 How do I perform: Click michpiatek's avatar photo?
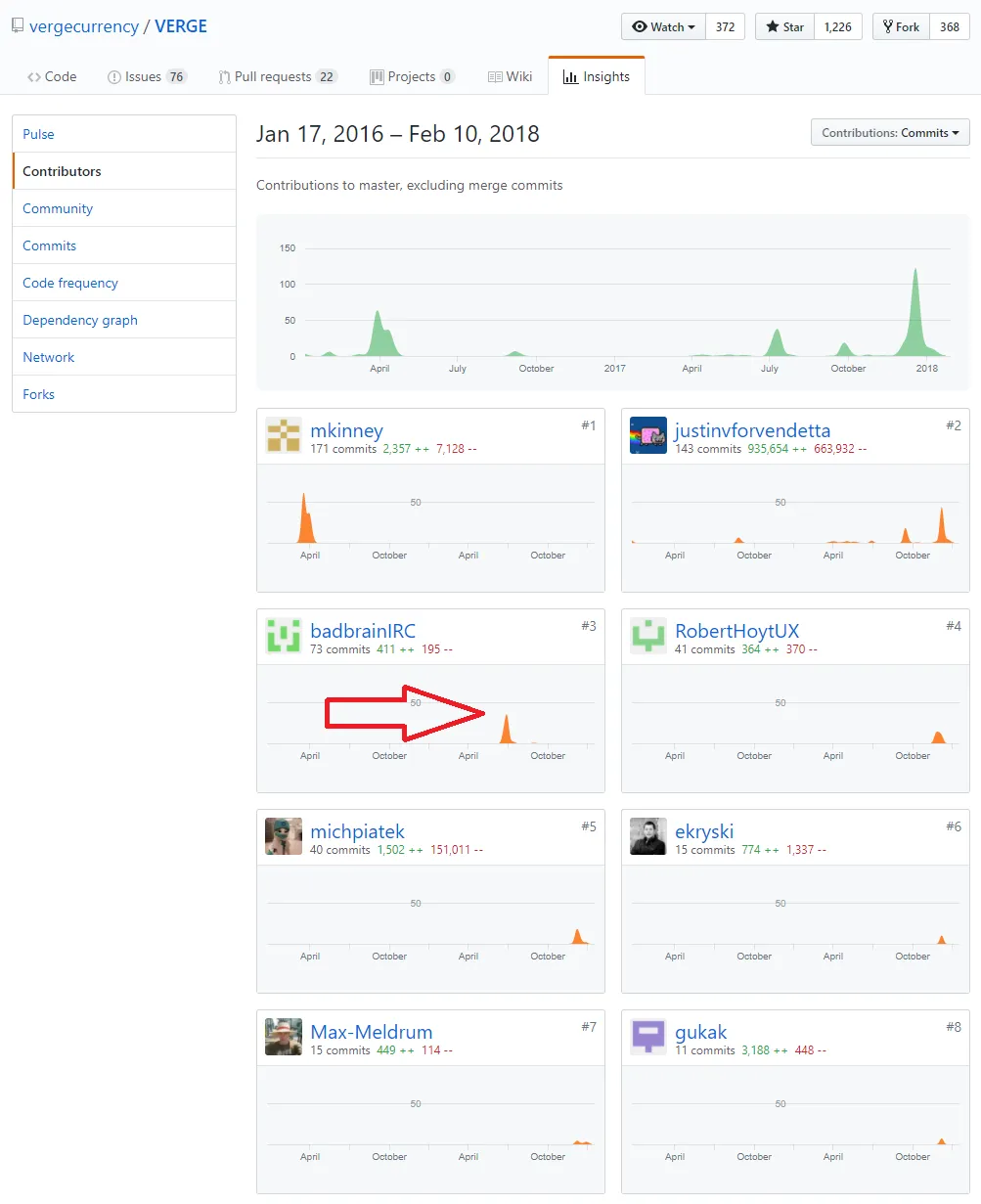click(284, 836)
